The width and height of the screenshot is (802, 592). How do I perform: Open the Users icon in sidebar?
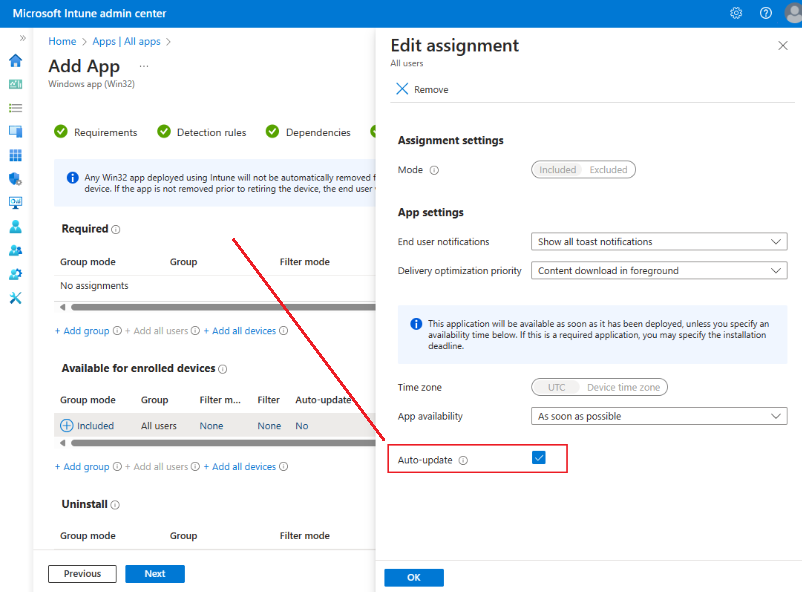point(15,226)
